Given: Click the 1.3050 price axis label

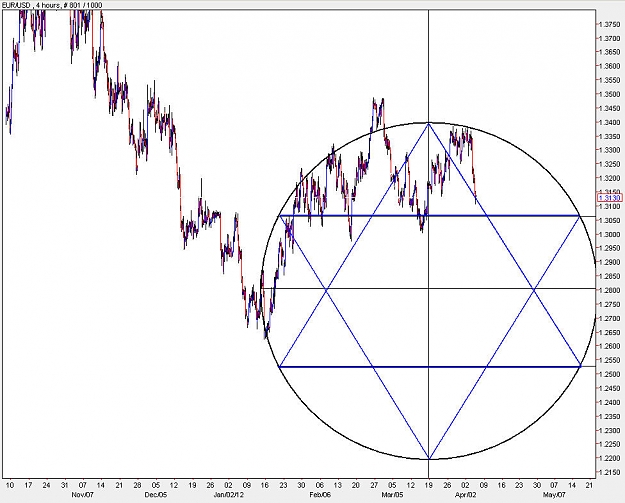Looking at the screenshot, I should (x=610, y=220).
